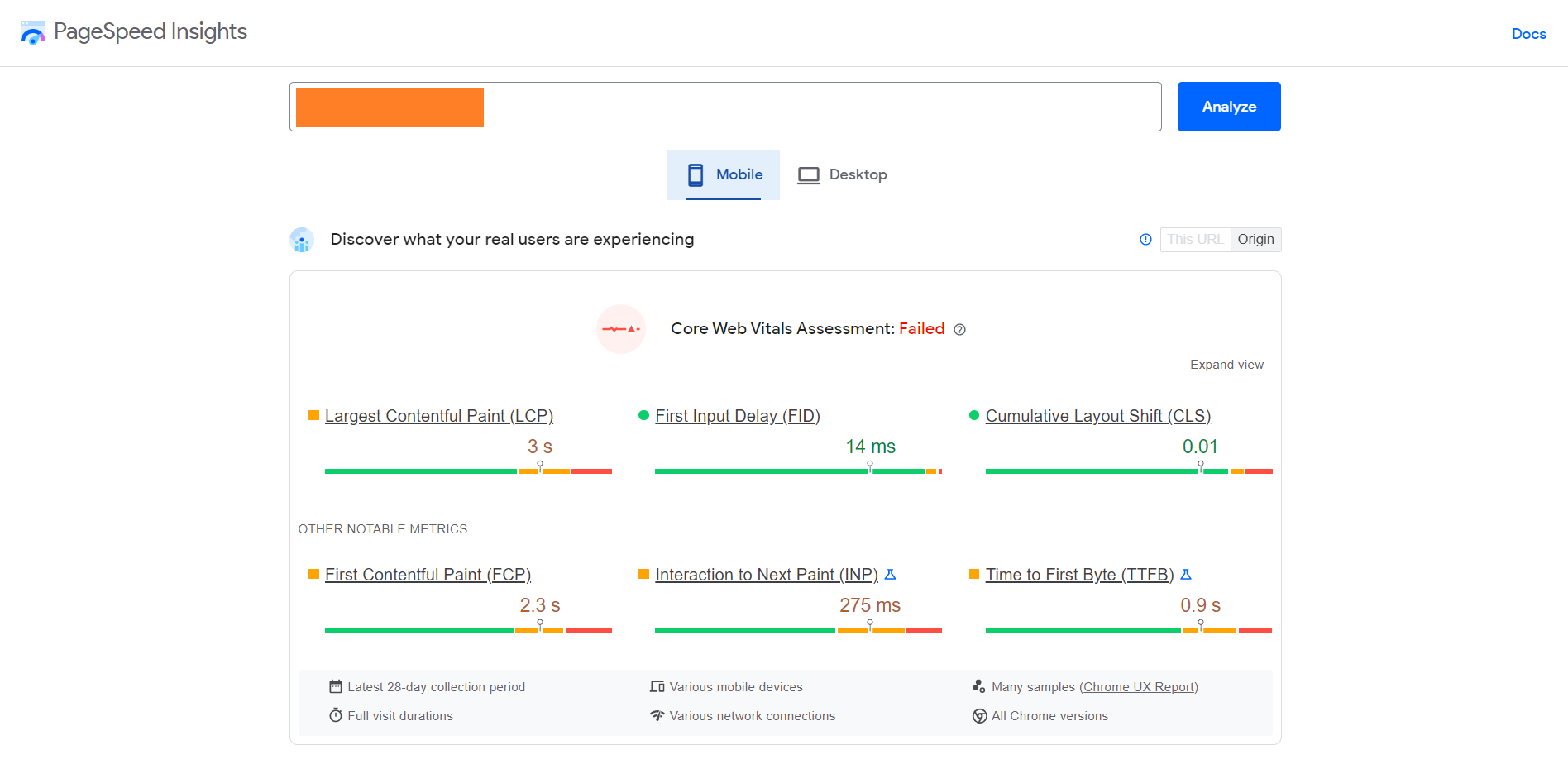Click the orange square LCP status icon

click(313, 415)
